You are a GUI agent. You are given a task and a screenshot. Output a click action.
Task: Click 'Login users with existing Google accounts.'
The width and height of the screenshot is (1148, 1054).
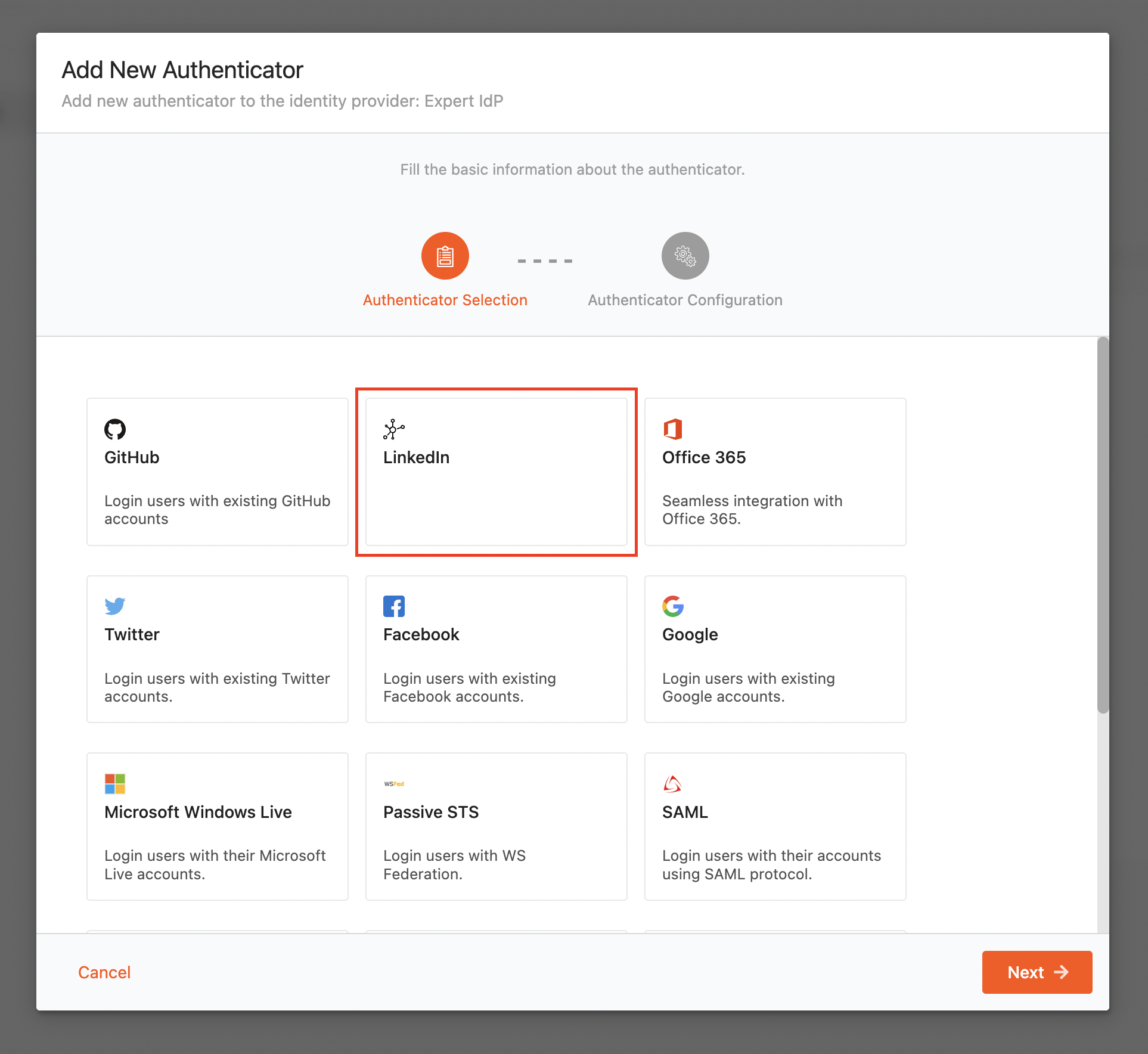tap(749, 687)
